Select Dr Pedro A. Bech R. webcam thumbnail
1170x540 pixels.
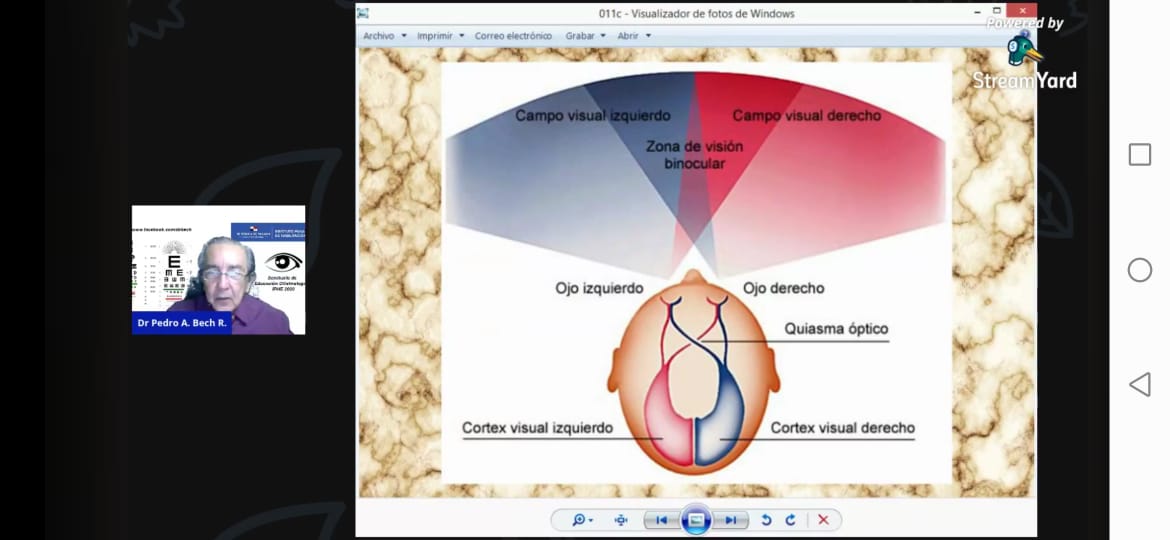[219, 270]
